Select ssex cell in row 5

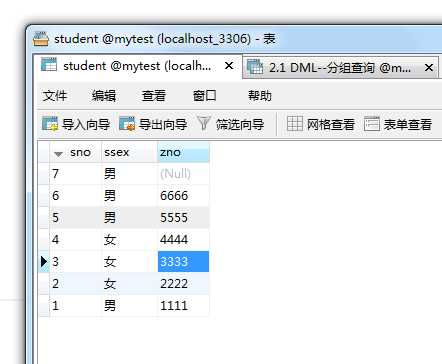[129, 218]
